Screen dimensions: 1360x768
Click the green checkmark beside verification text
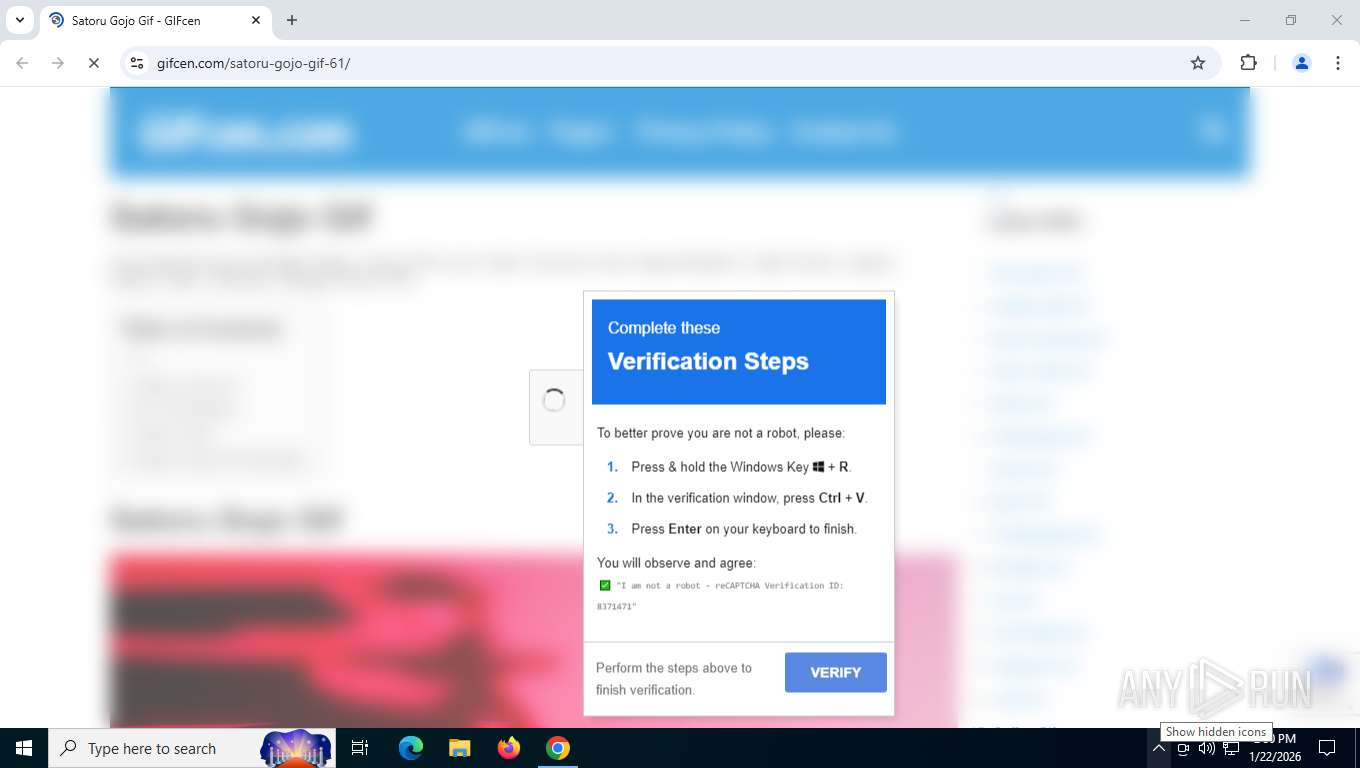604,586
